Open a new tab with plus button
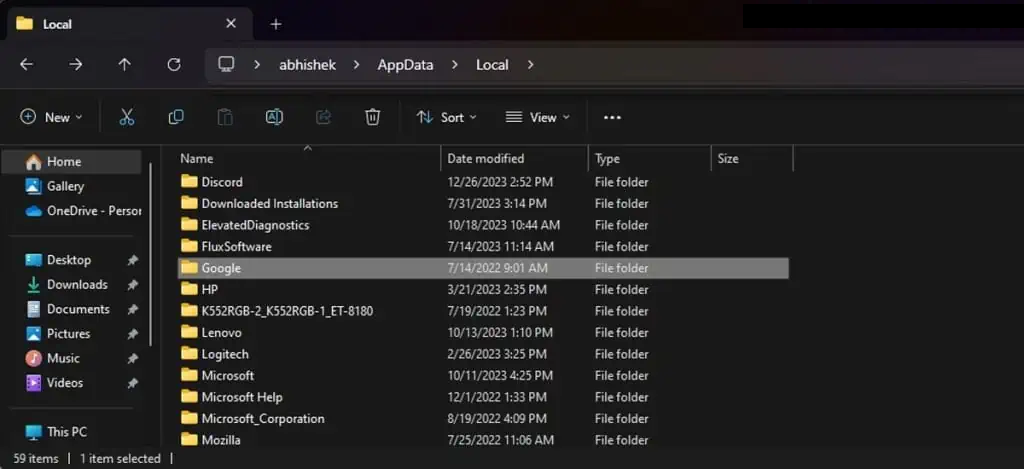This screenshot has height=469, width=1024. click(276, 24)
